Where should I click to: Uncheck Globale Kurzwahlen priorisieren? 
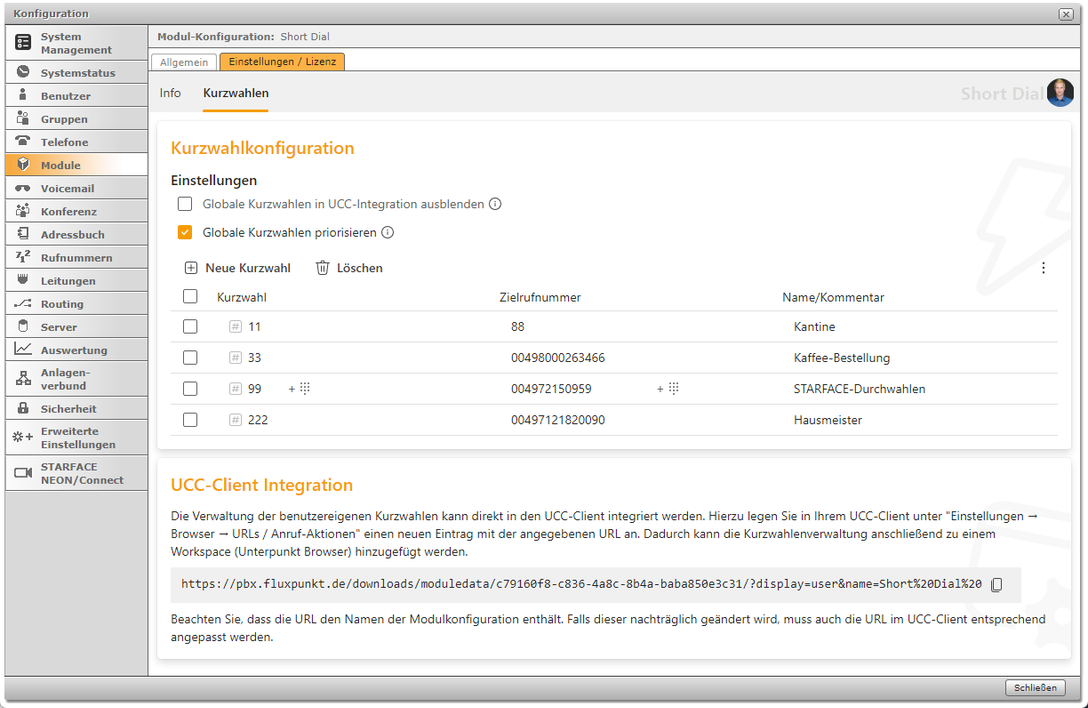click(185, 233)
